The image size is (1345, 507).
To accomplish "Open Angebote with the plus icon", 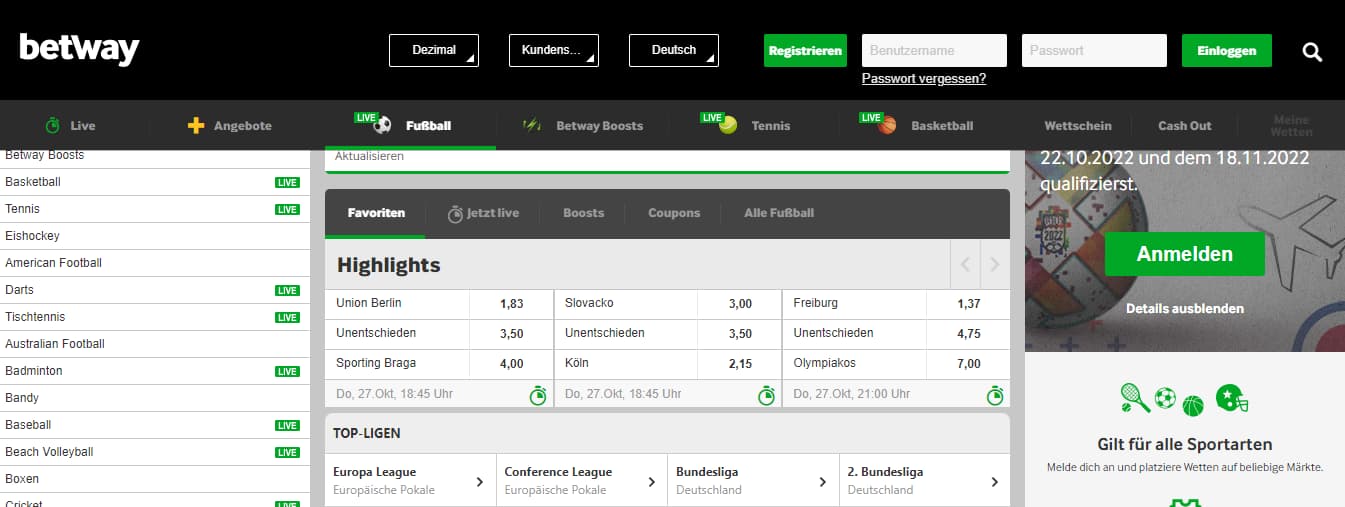I will tap(196, 126).
